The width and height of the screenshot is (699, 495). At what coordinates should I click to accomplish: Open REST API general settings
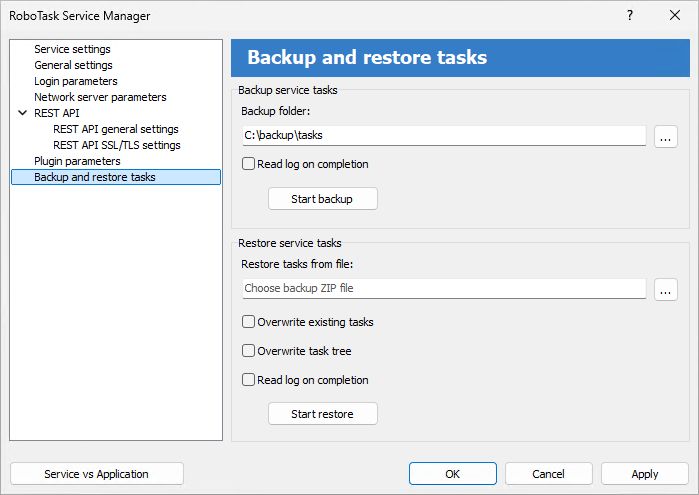pyautogui.click(x=115, y=129)
